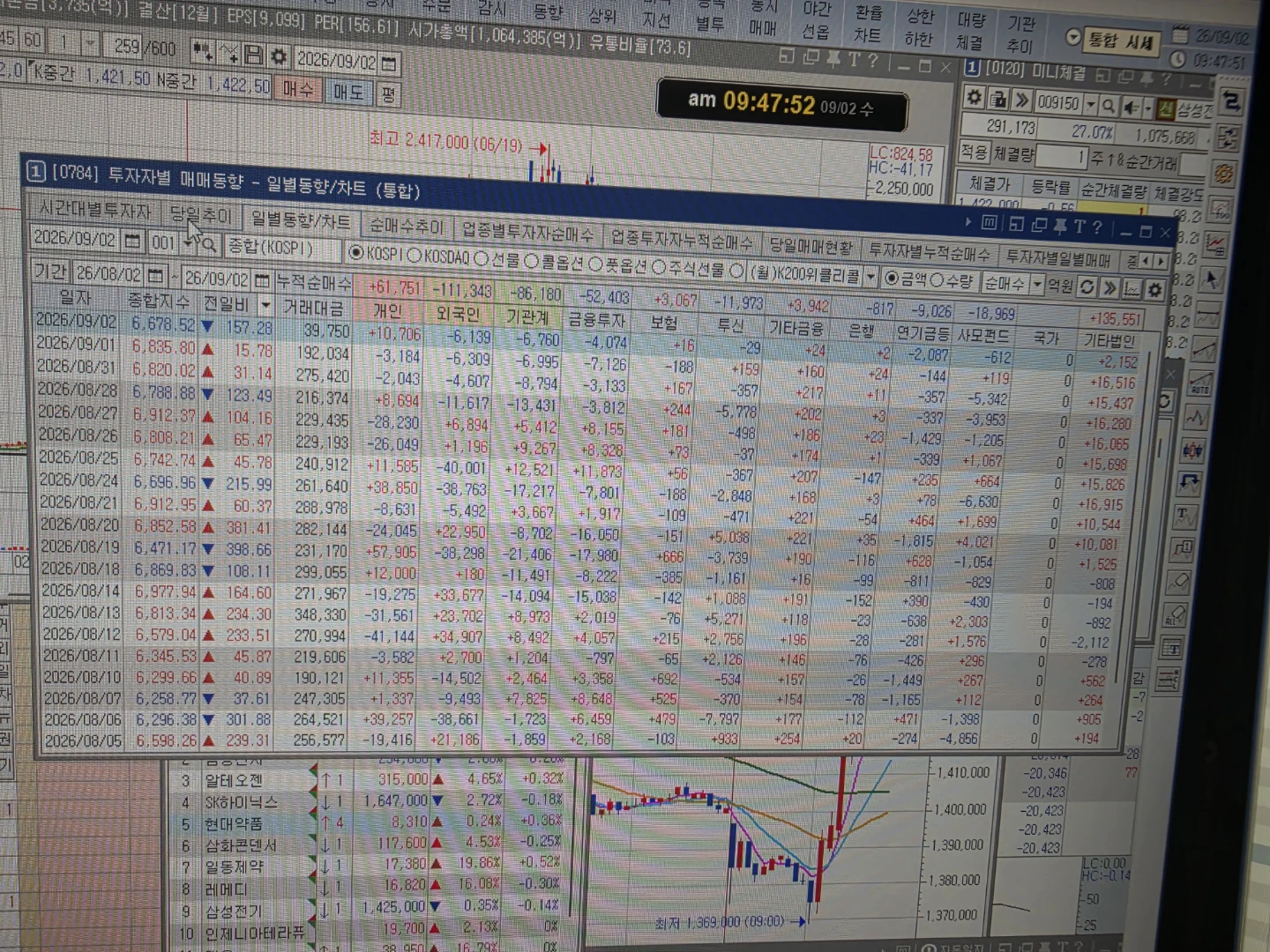This screenshot has width=1270, height=952.
Task: Open the gear settings icon beside 억원
Action: pos(1155,289)
